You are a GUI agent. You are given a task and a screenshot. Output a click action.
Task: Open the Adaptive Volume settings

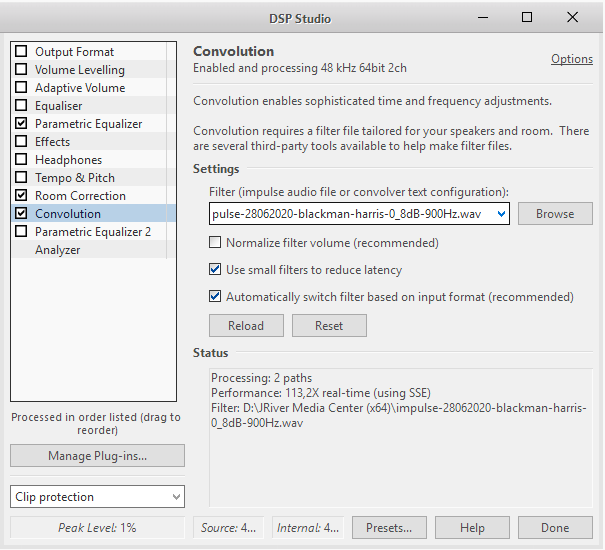[x=80, y=88]
